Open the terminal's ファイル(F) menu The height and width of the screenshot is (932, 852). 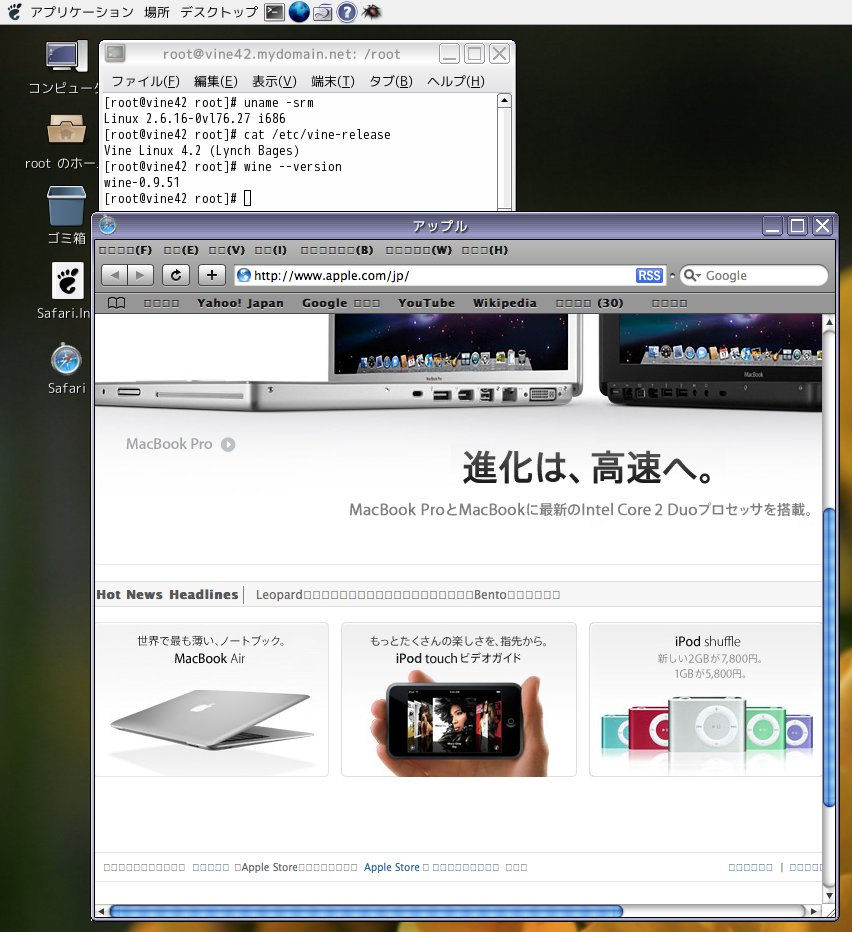pos(145,81)
